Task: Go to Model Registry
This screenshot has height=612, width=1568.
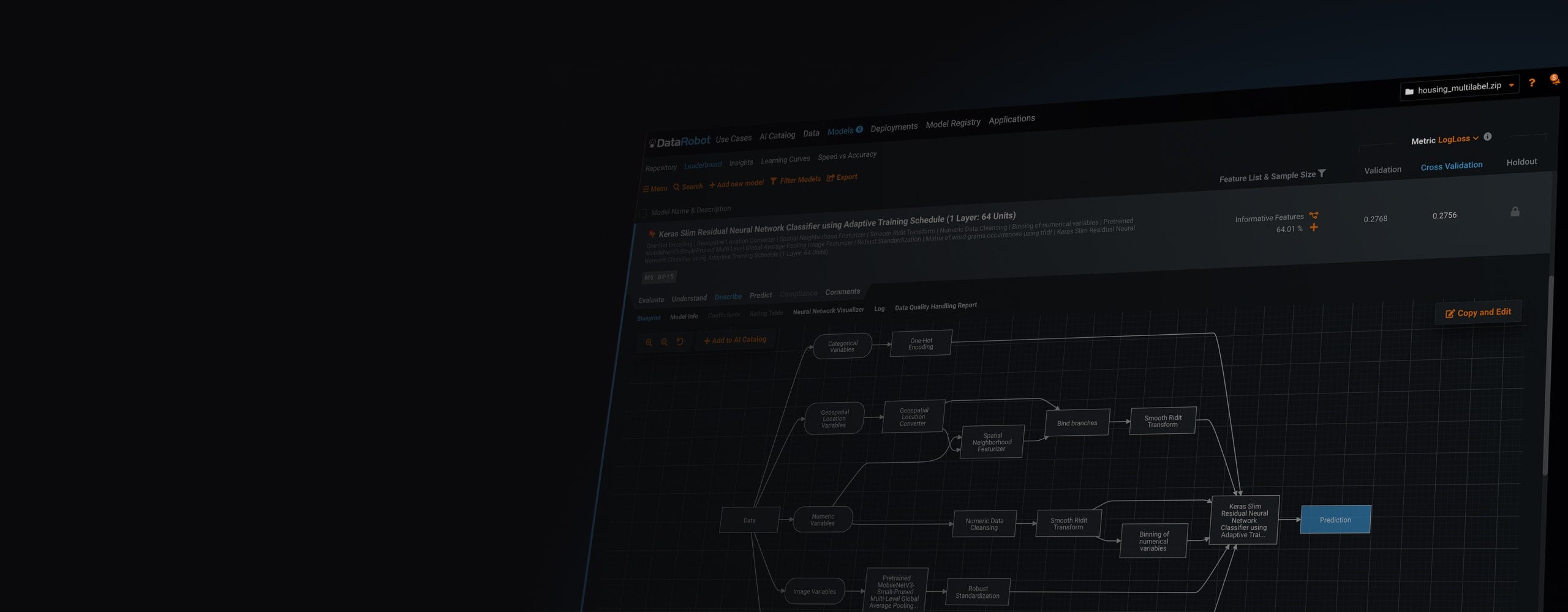Action: [953, 123]
